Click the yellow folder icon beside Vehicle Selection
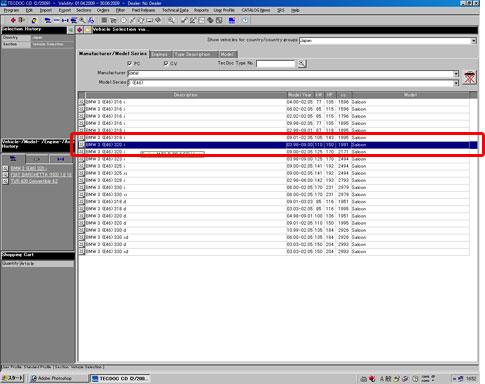 [88, 30]
